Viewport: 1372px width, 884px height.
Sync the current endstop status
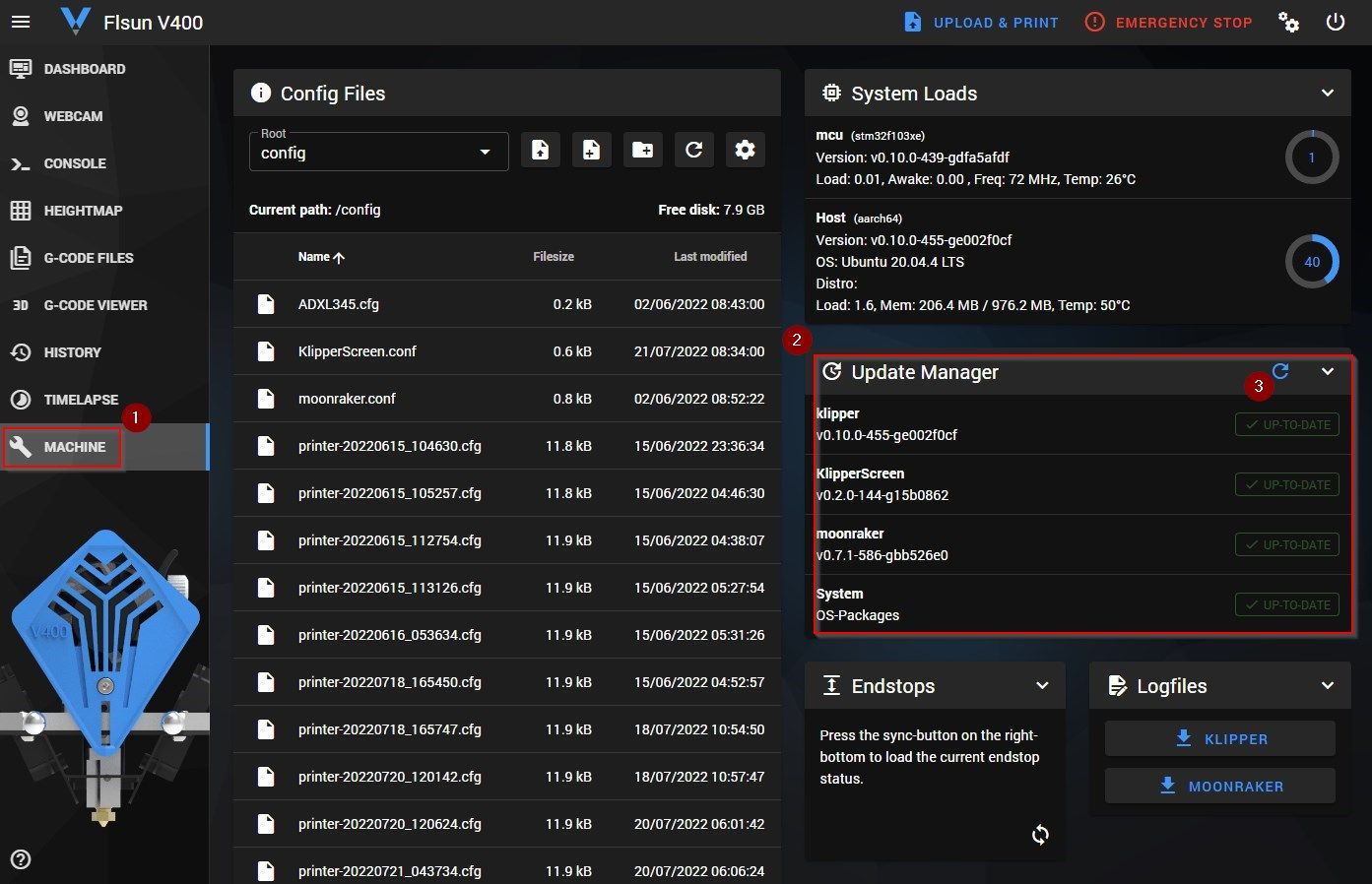click(1040, 835)
